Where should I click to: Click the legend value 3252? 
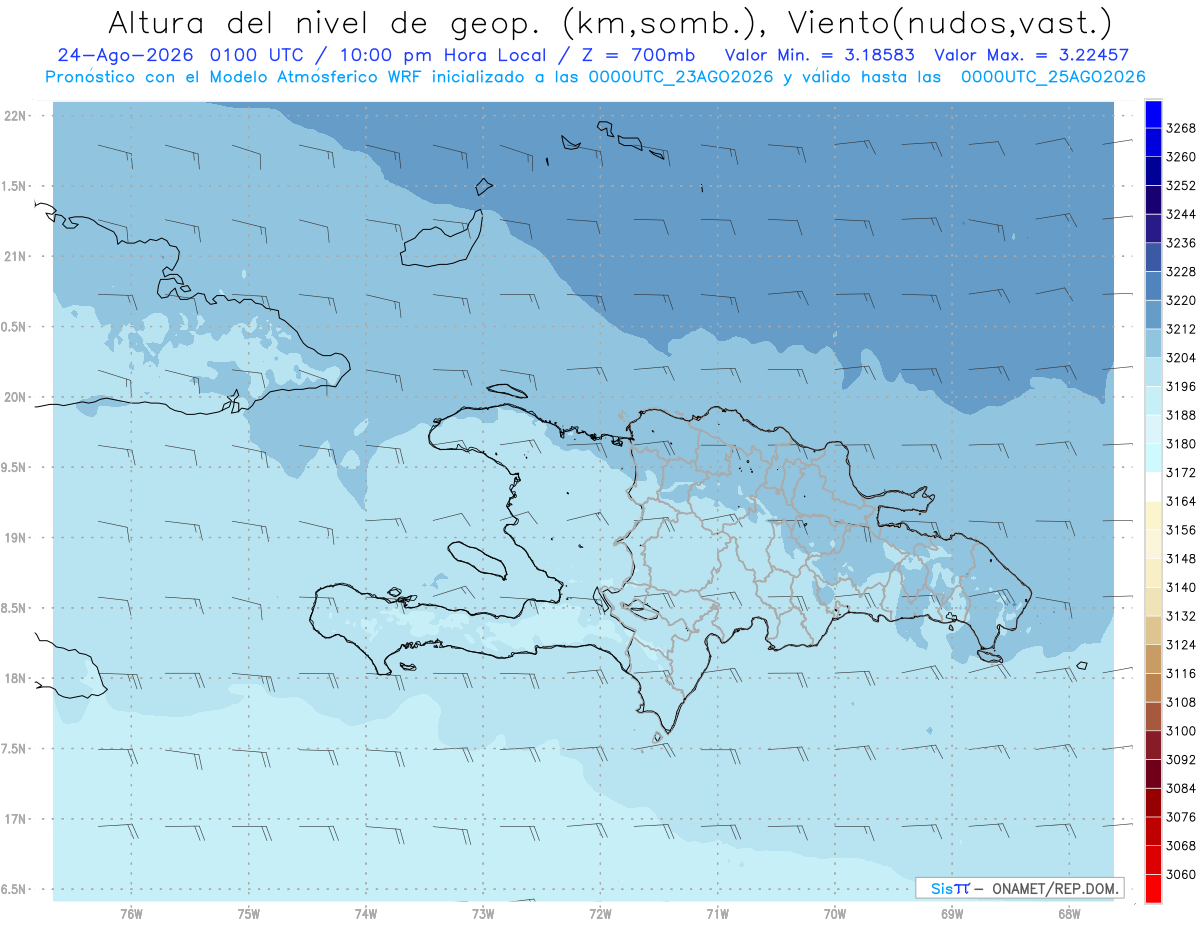coord(1180,185)
